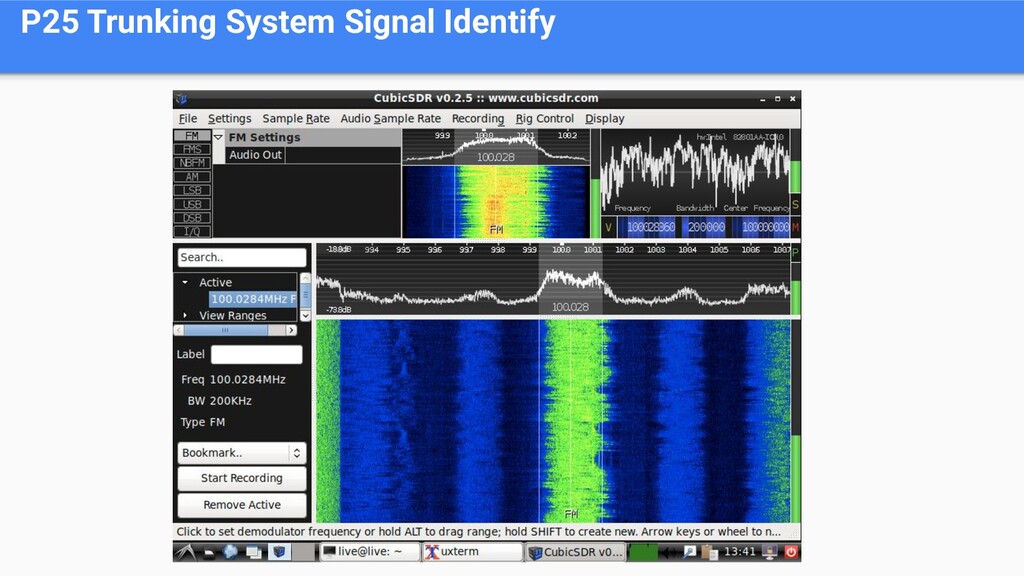1024x576 pixels.
Task: Choose USB demodulator mode
Action: [x=192, y=204]
